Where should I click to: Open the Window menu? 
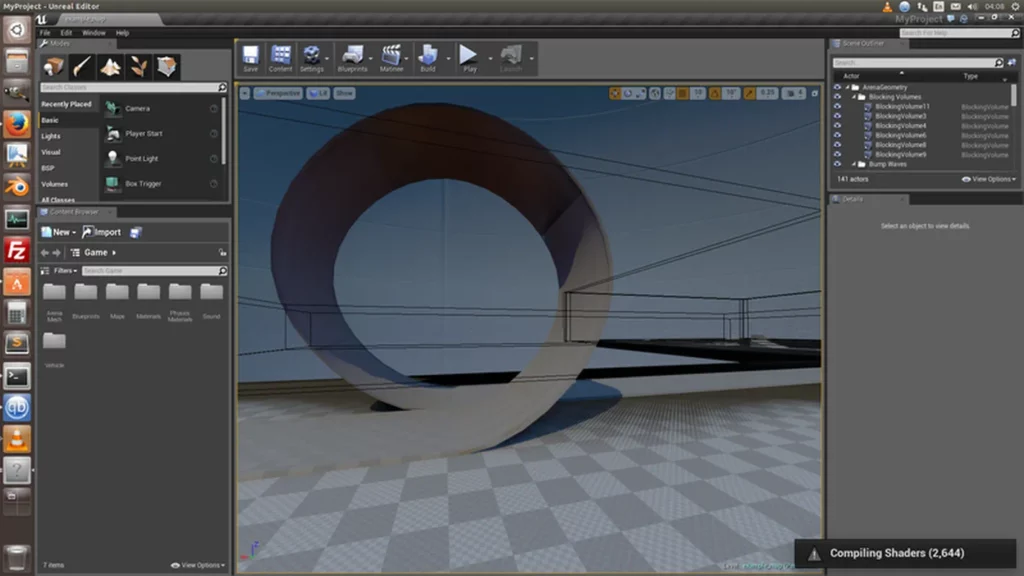(x=93, y=33)
